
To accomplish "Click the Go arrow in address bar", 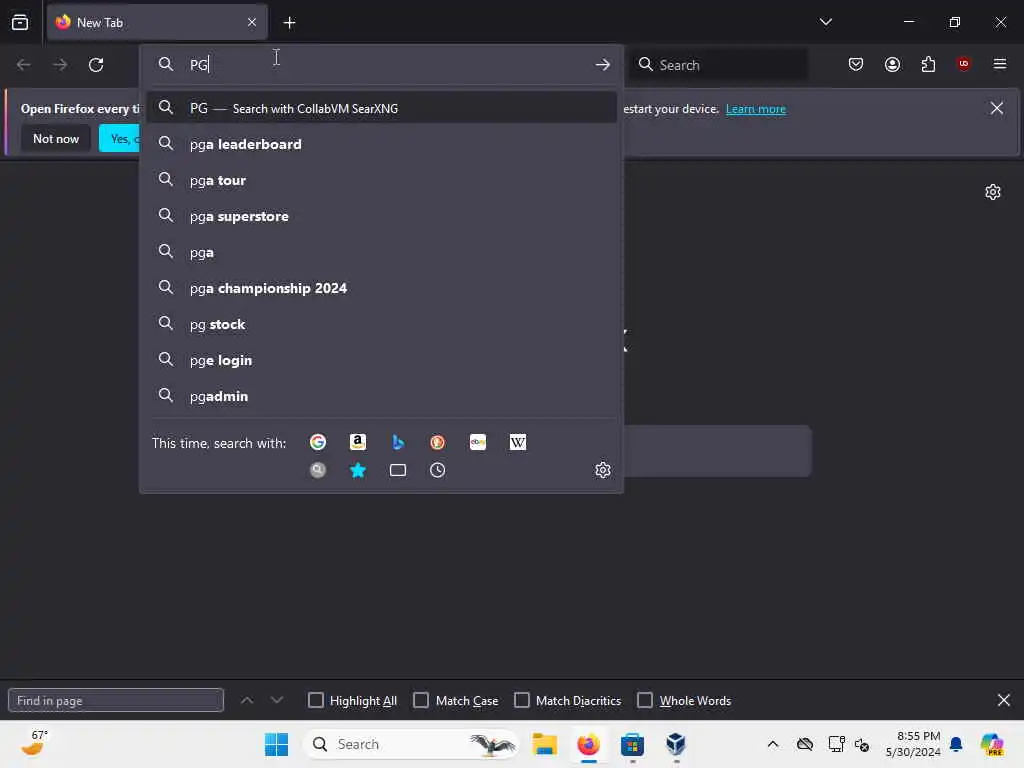I will point(603,65).
